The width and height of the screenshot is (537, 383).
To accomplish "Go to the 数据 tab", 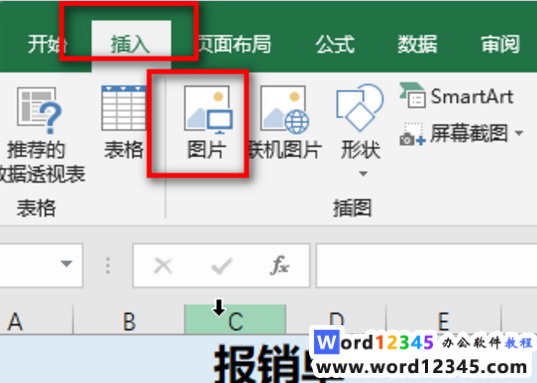I will click(x=417, y=44).
